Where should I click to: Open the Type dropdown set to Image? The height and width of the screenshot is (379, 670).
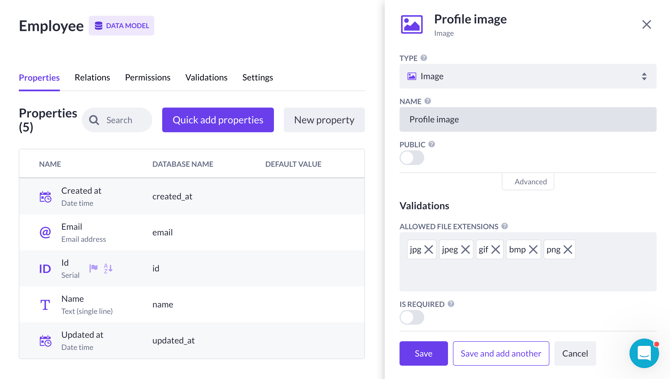coord(528,76)
